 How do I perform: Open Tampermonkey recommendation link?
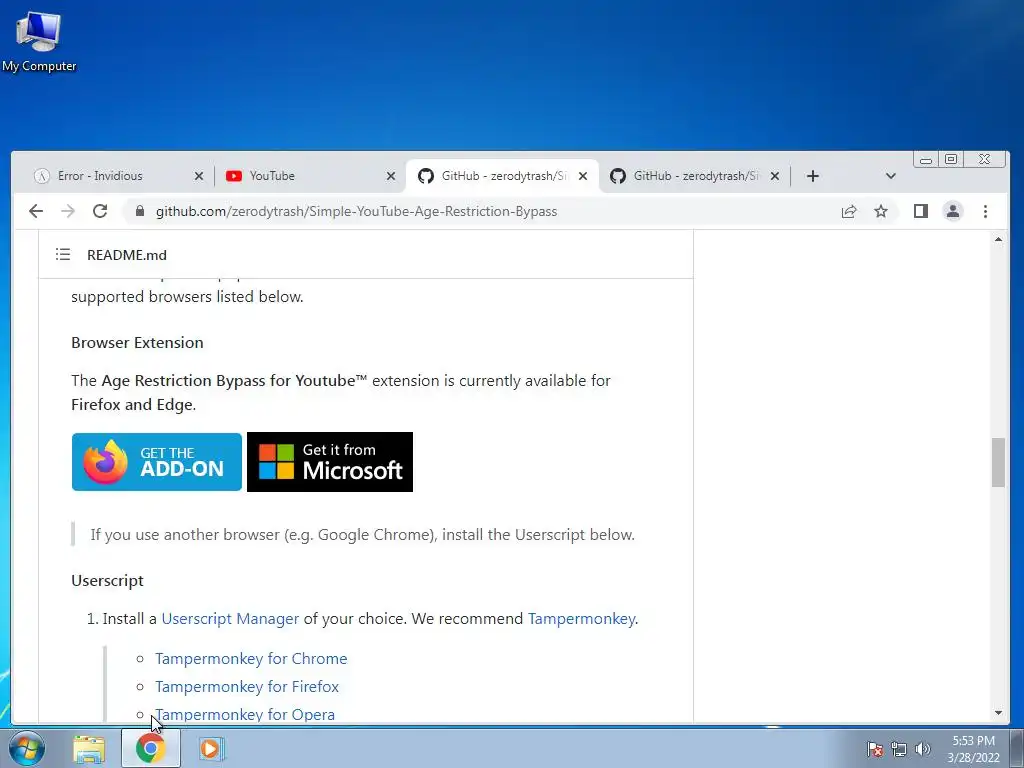[581, 618]
